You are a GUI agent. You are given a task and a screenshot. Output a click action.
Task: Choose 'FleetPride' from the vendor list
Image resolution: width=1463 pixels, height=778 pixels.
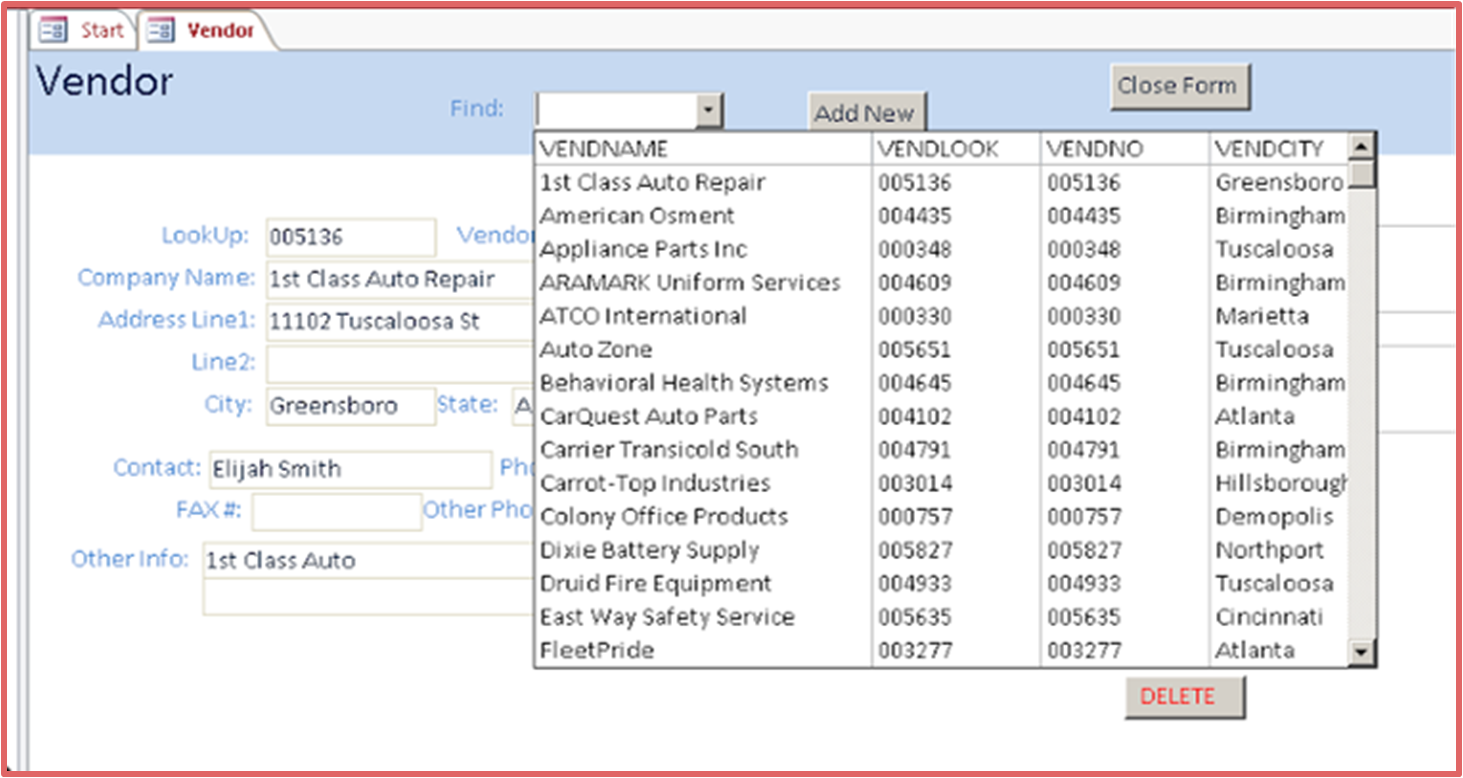[940, 650]
